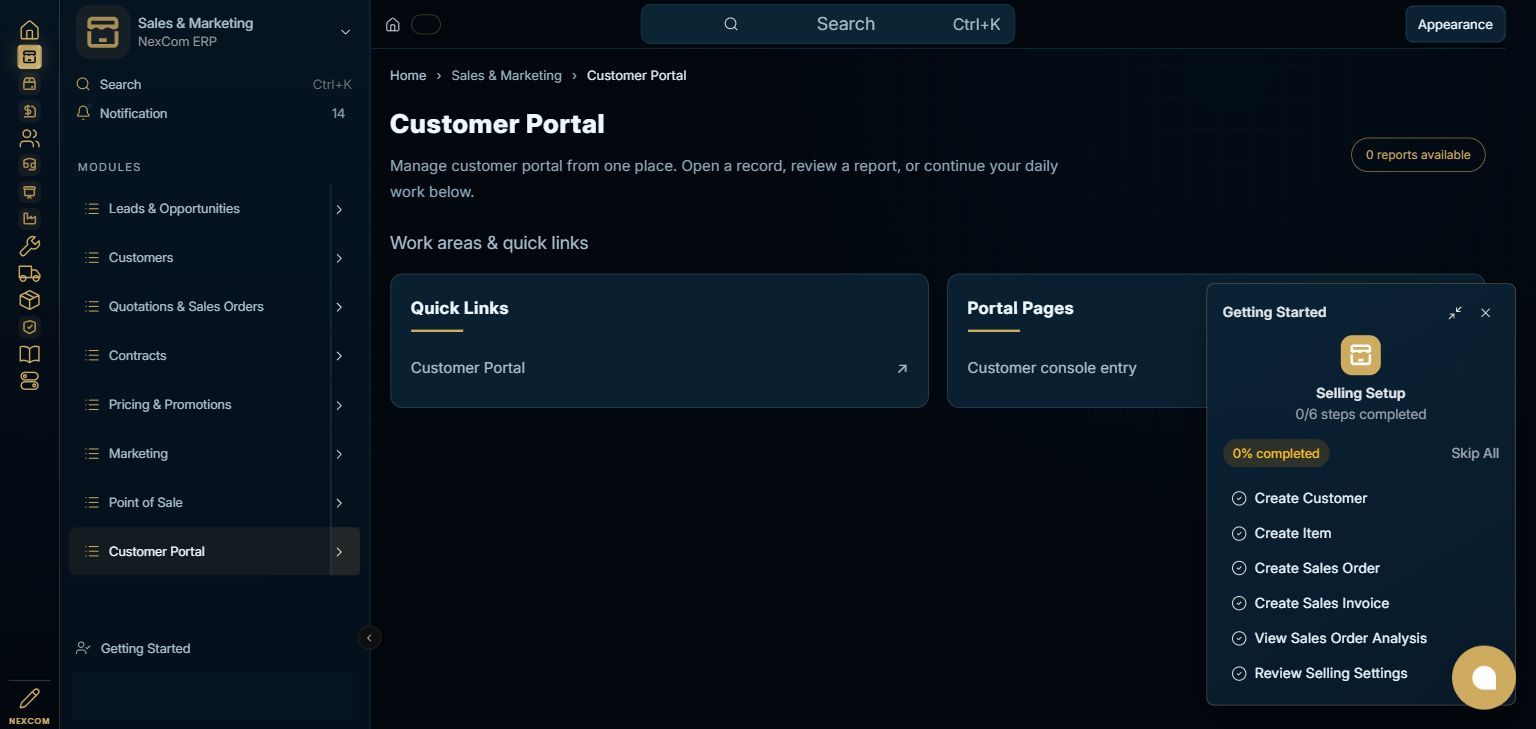Close the Getting Started panel
Image resolution: width=1536 pixels, height=729 pixels.
tap(1485, 313)
